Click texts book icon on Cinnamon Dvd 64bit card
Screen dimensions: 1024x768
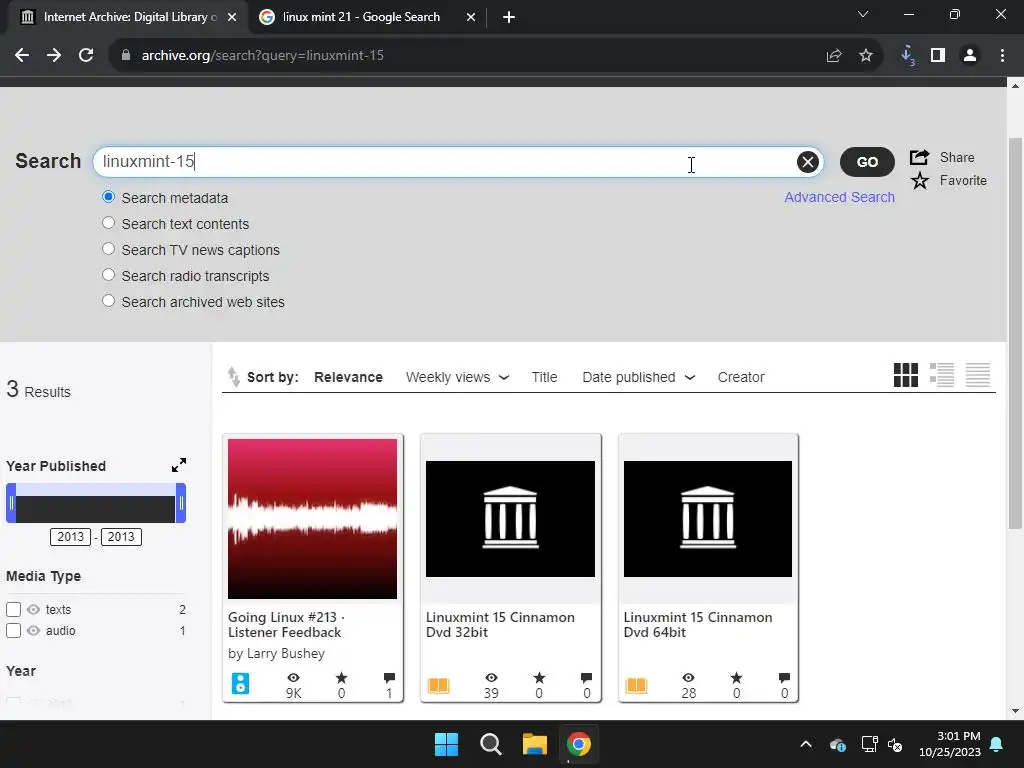[x=636, y=685]
